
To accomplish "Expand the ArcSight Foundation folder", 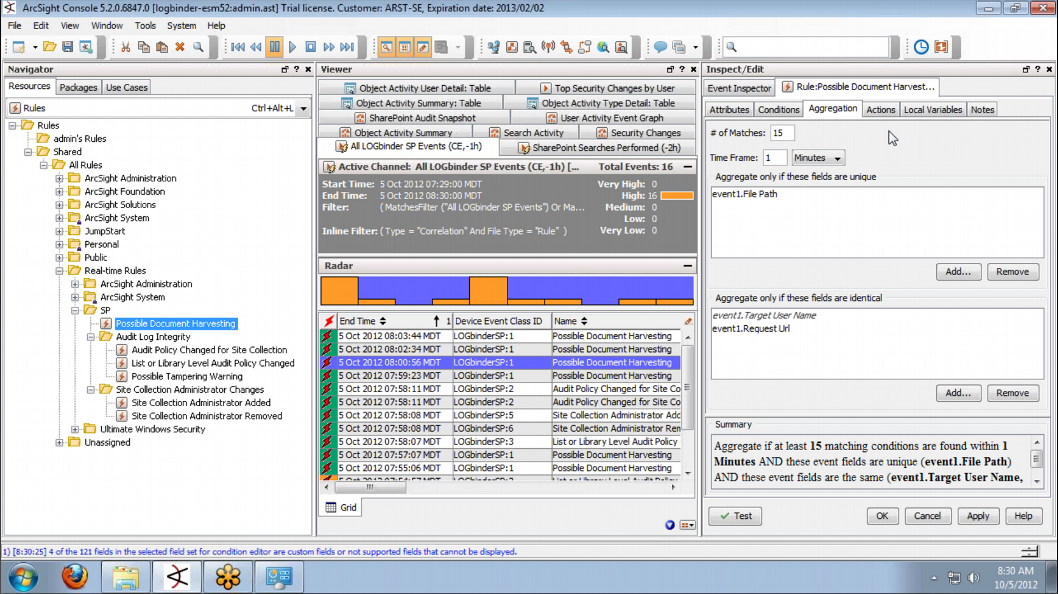I will [x=59, y=192].
